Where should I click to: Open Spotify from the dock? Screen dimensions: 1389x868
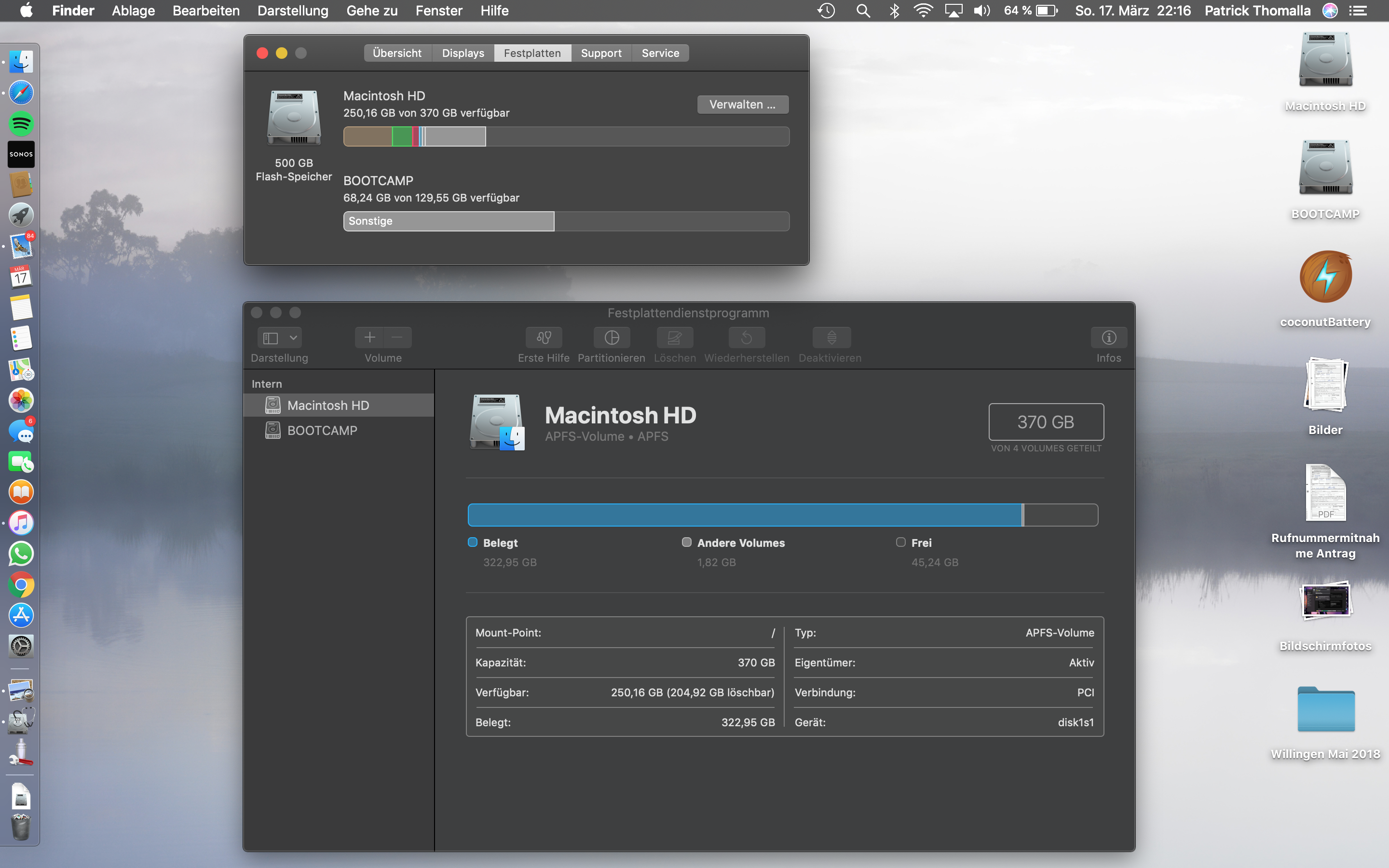click(x=21, y=123)
